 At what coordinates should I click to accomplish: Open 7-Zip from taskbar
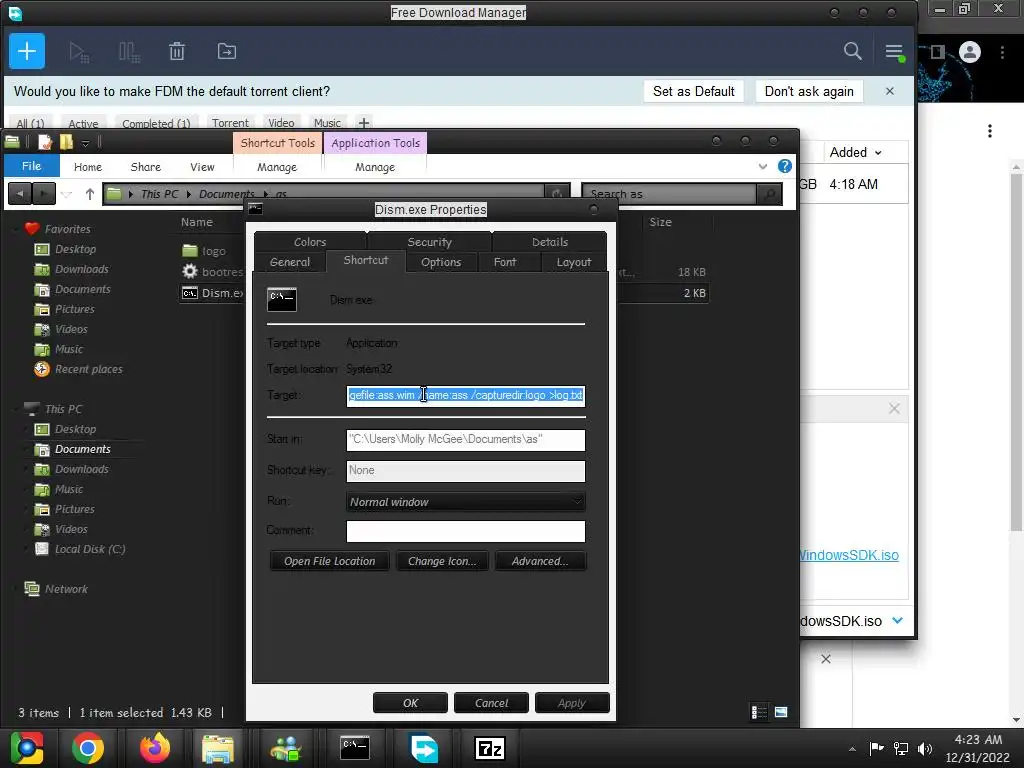490,748
